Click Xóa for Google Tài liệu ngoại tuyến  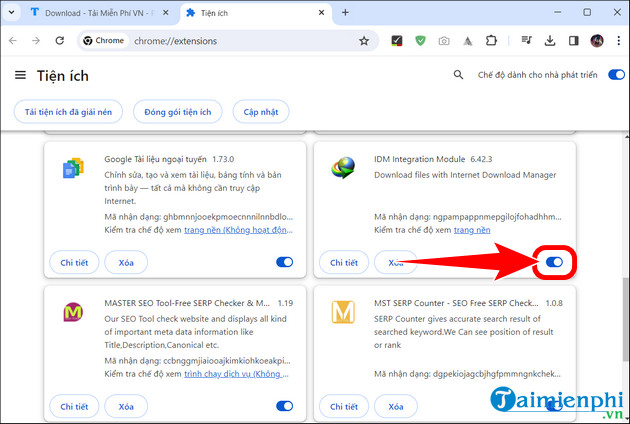pyautogui.click(x=126, y=262)
